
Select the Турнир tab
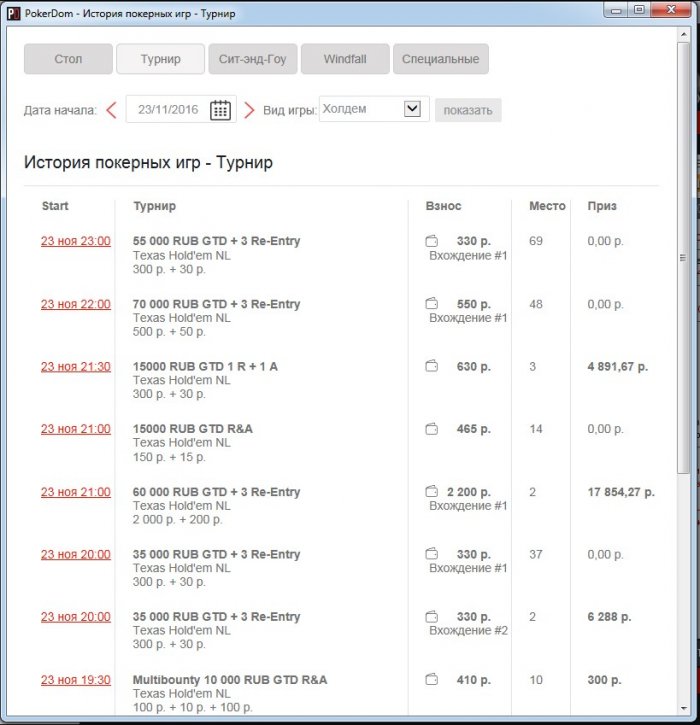click(160, 59)
